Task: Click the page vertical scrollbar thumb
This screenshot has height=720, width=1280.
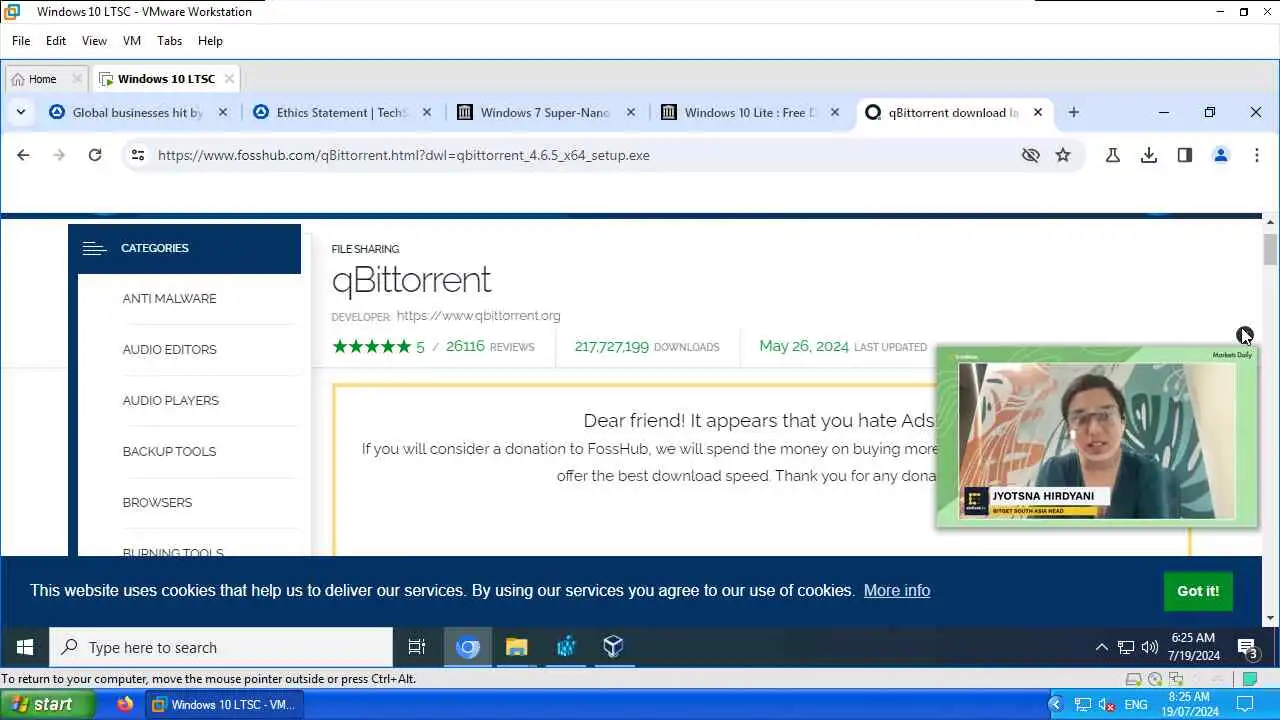Action: [1270, 250]
